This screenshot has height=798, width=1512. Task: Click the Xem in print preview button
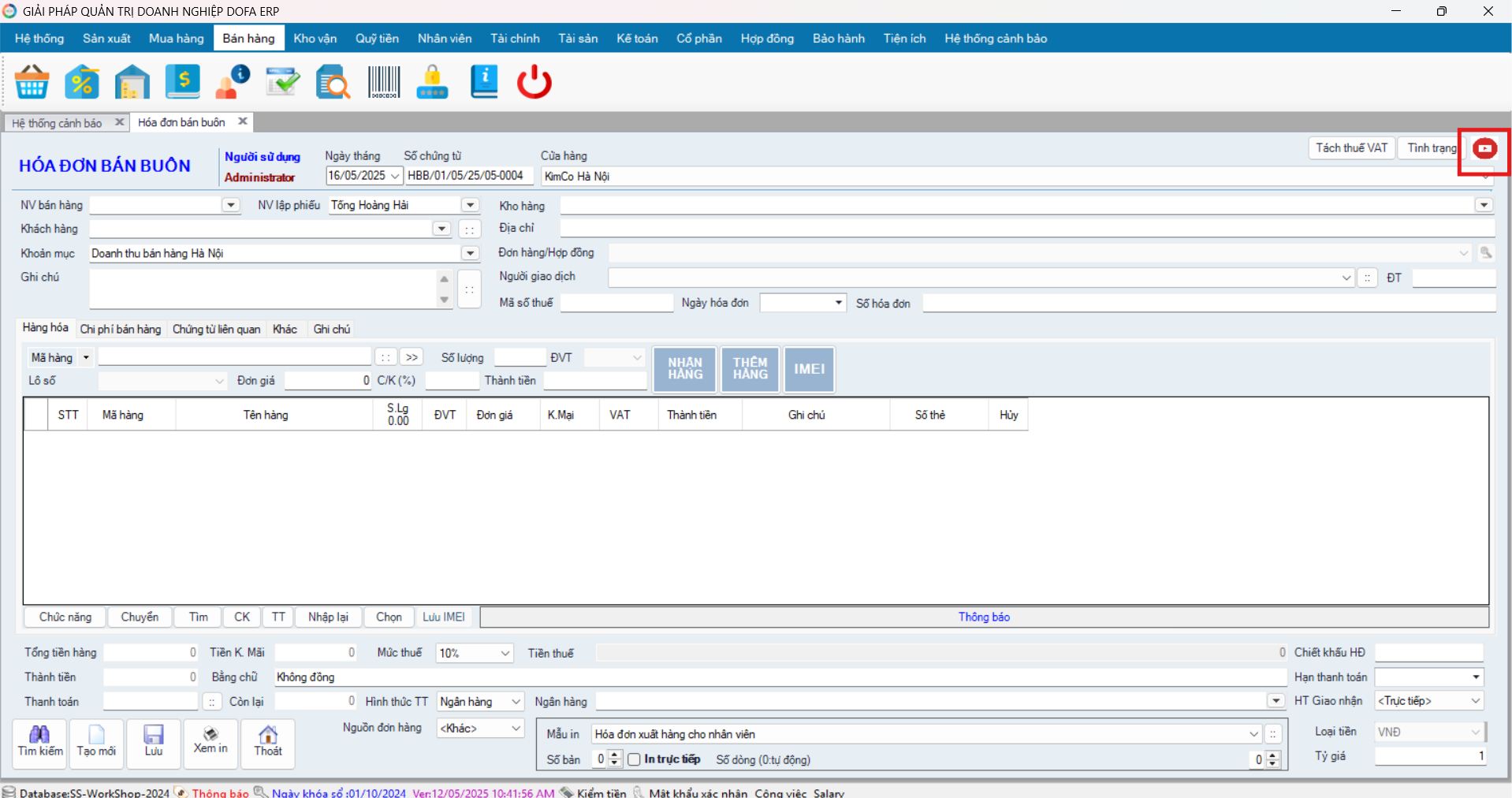(210, 742)
